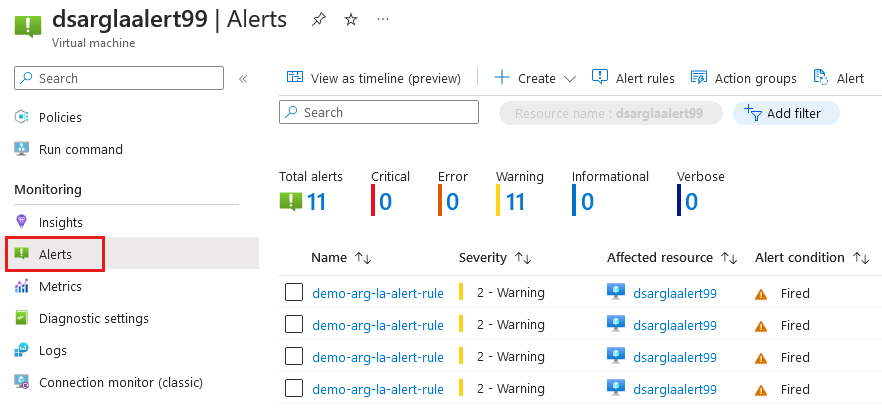Open the fourth demo-arg-la-alert-rule link
The width and height of the screenshot is (882, 410).
[x=377, y=389]
